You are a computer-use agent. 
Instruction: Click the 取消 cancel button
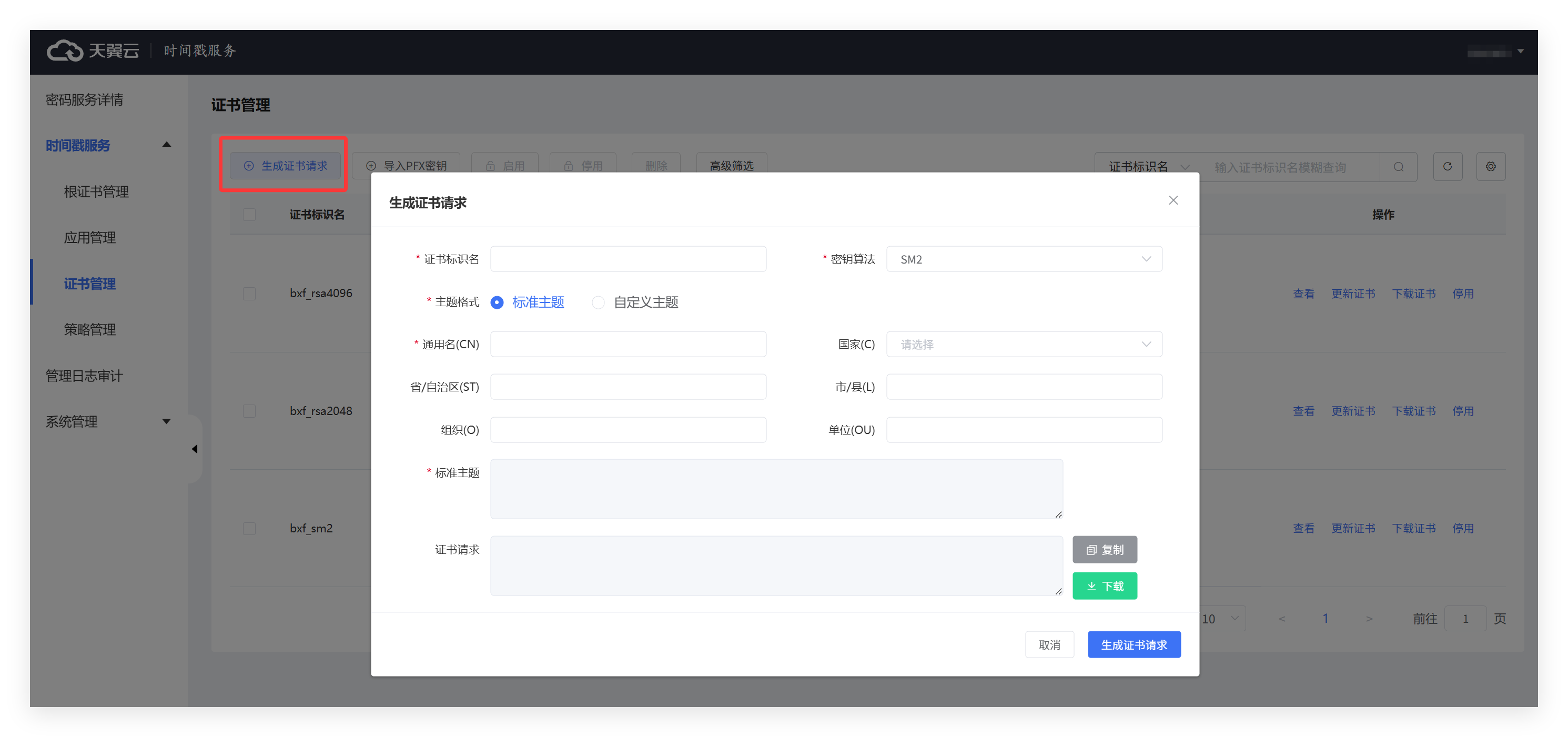(1049, 644)
